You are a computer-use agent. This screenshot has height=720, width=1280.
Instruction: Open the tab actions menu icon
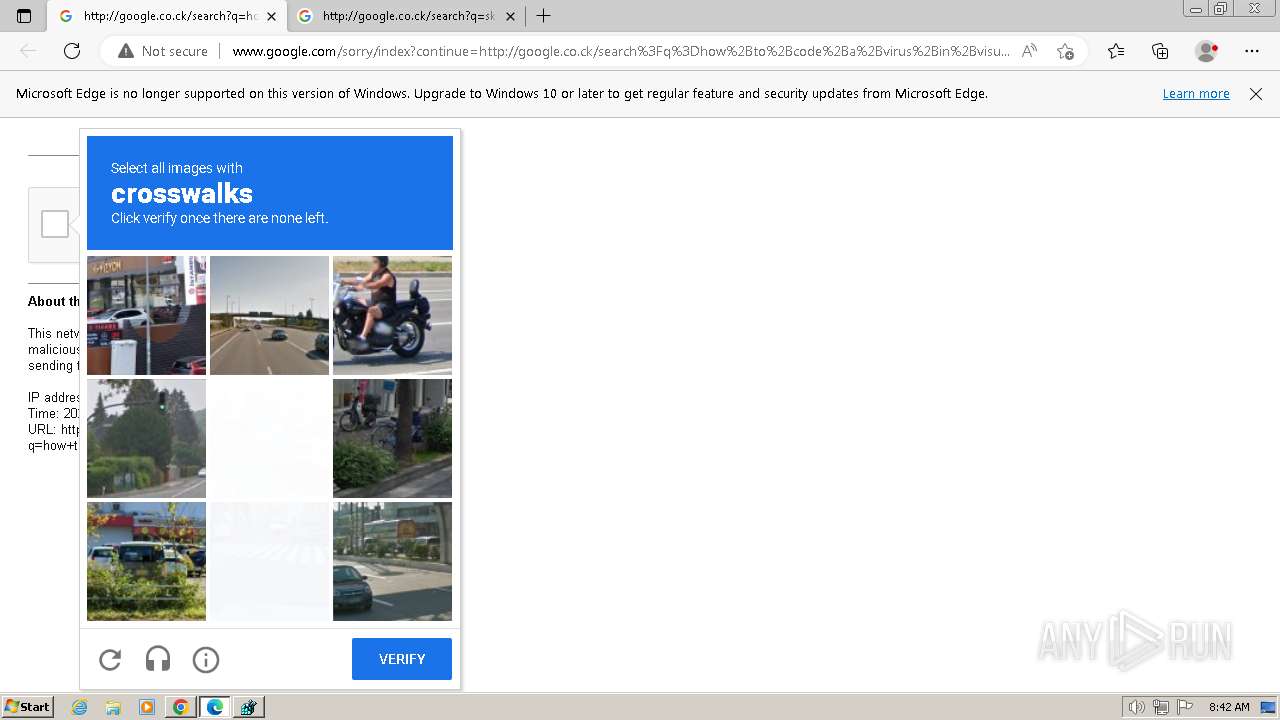pyautogui.click(x=24, y=16)
